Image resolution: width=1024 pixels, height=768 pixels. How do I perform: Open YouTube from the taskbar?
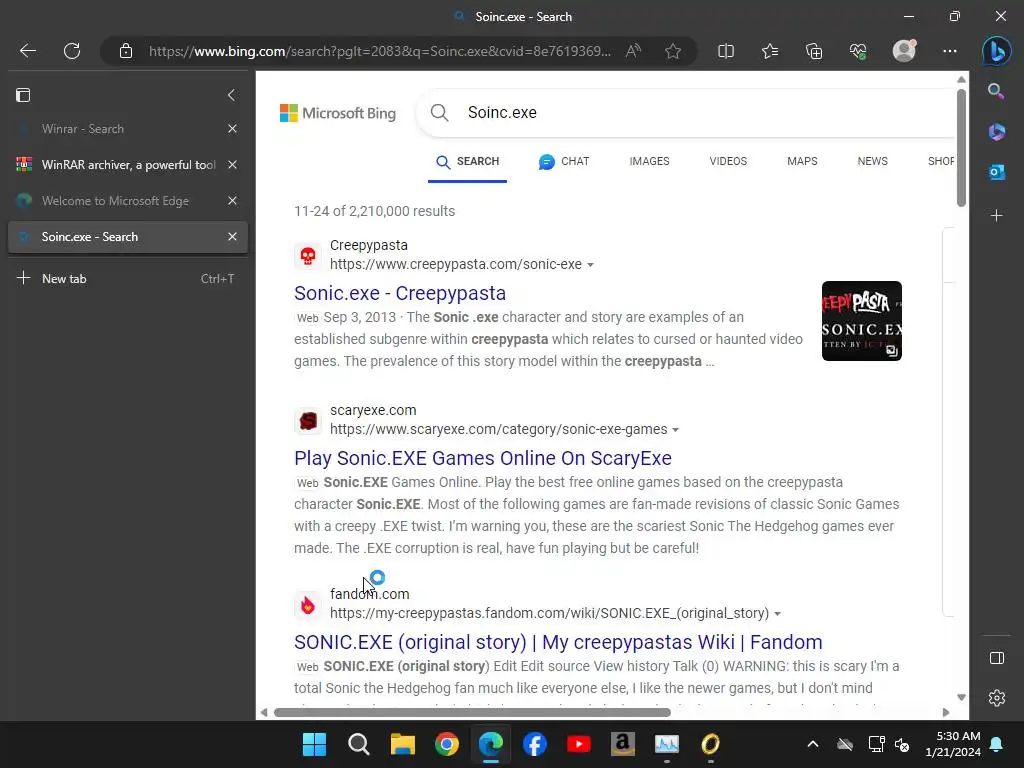point(579,744)
